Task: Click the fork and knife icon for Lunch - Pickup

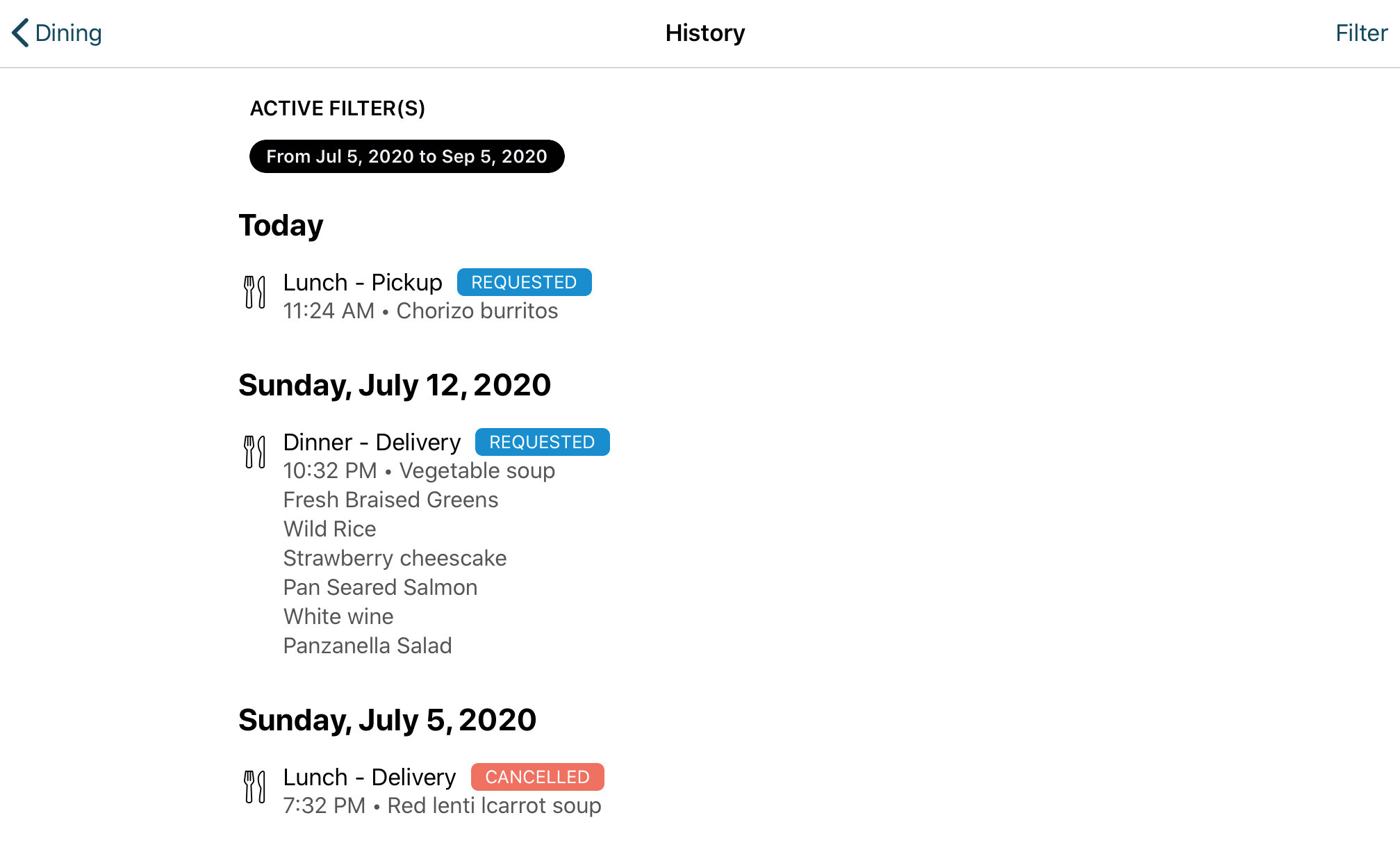Action: [x=255, y=292]
